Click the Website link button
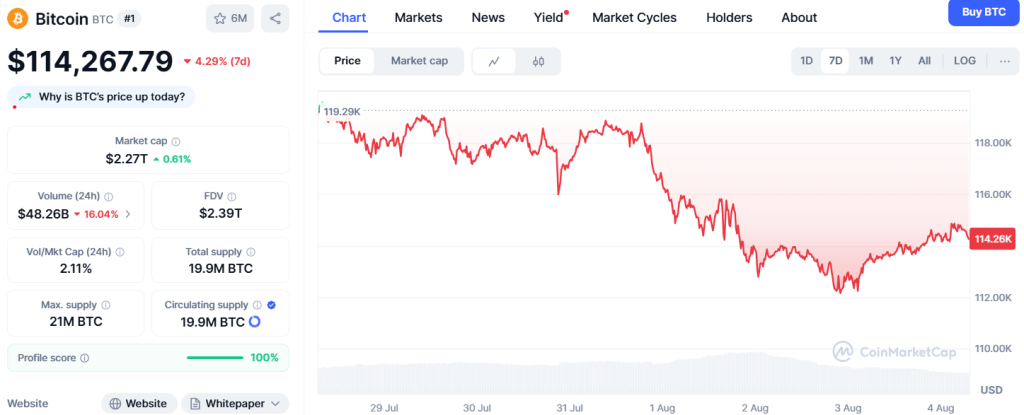1024x415 pixels. [x=138, y=403]
